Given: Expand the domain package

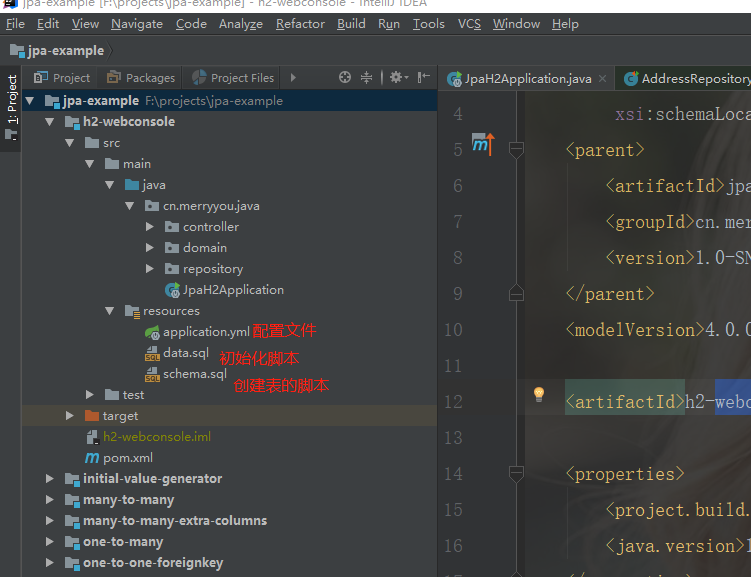Looking at the screenshot, I should pos(149,248).
